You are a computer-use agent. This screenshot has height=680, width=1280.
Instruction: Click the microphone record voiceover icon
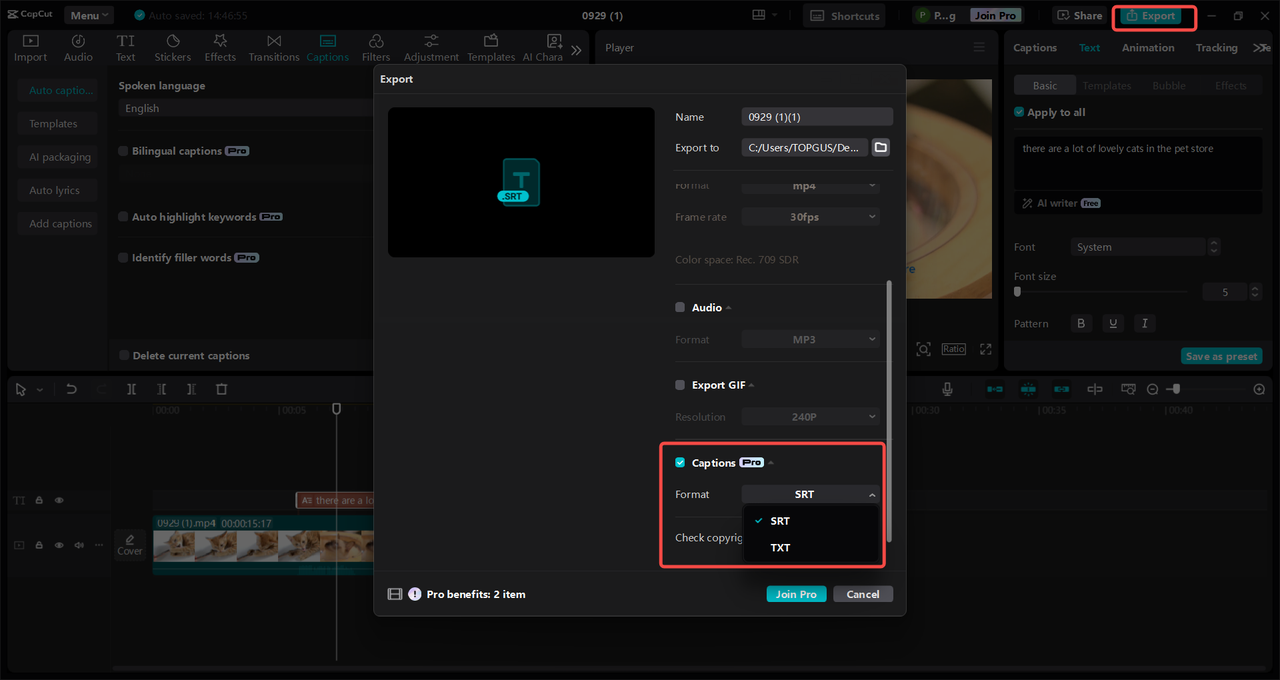[x=947, y=389]
